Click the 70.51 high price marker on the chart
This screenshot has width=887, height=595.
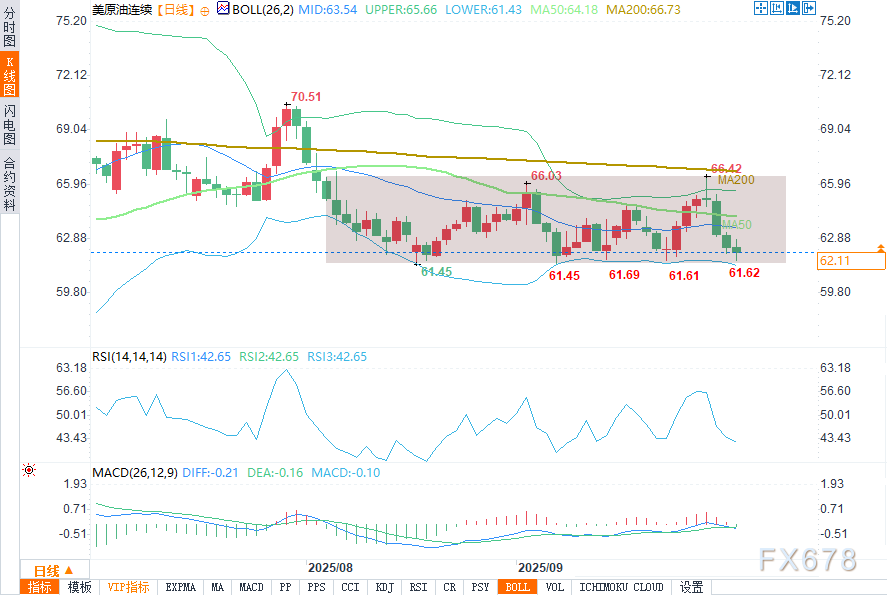tap(305, 97)
